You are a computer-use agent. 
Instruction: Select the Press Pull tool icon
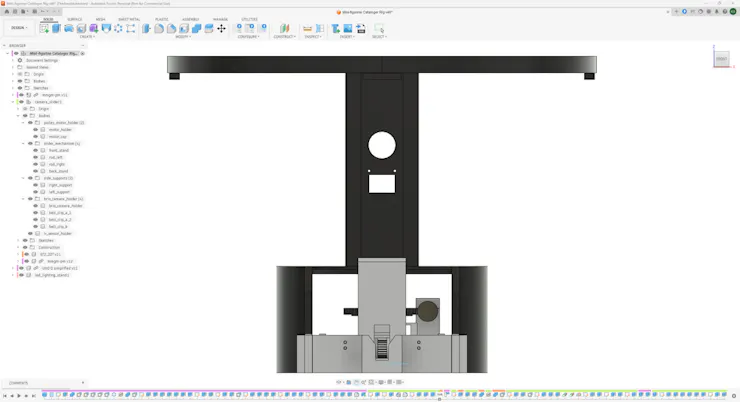pyautogui.click(x=146, y=29)
